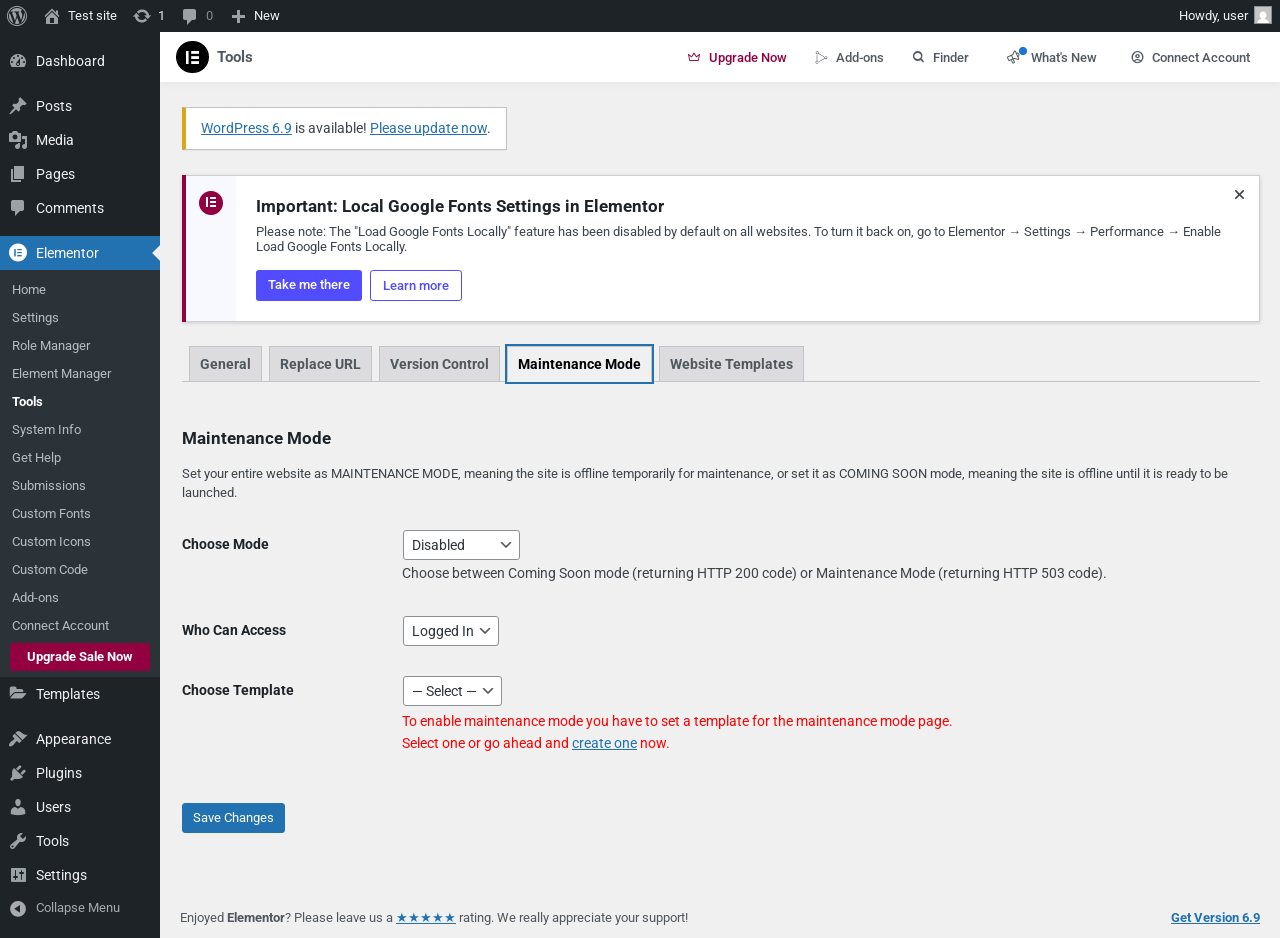This screenshot has width=1280, height=938.
Task: Open System Info in Elementor submenu
Action: click(x=46, y=429)
